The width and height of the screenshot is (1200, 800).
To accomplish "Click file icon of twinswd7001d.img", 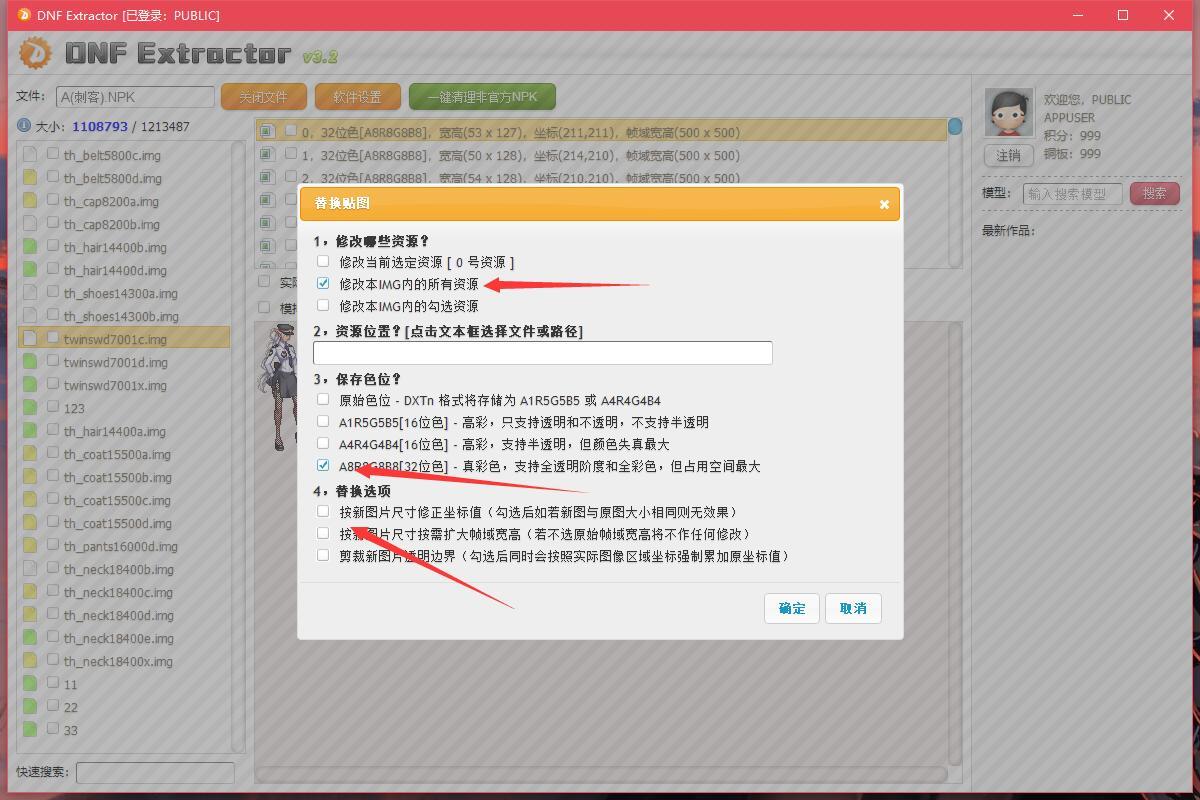I will (30, 362).
